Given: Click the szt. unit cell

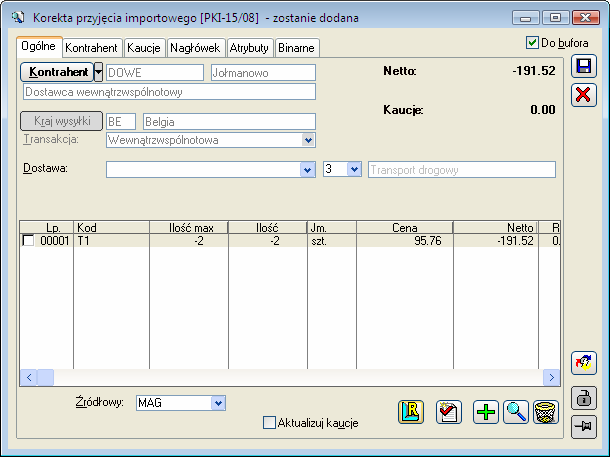Looking at the screenshot, I should [332, 241].
